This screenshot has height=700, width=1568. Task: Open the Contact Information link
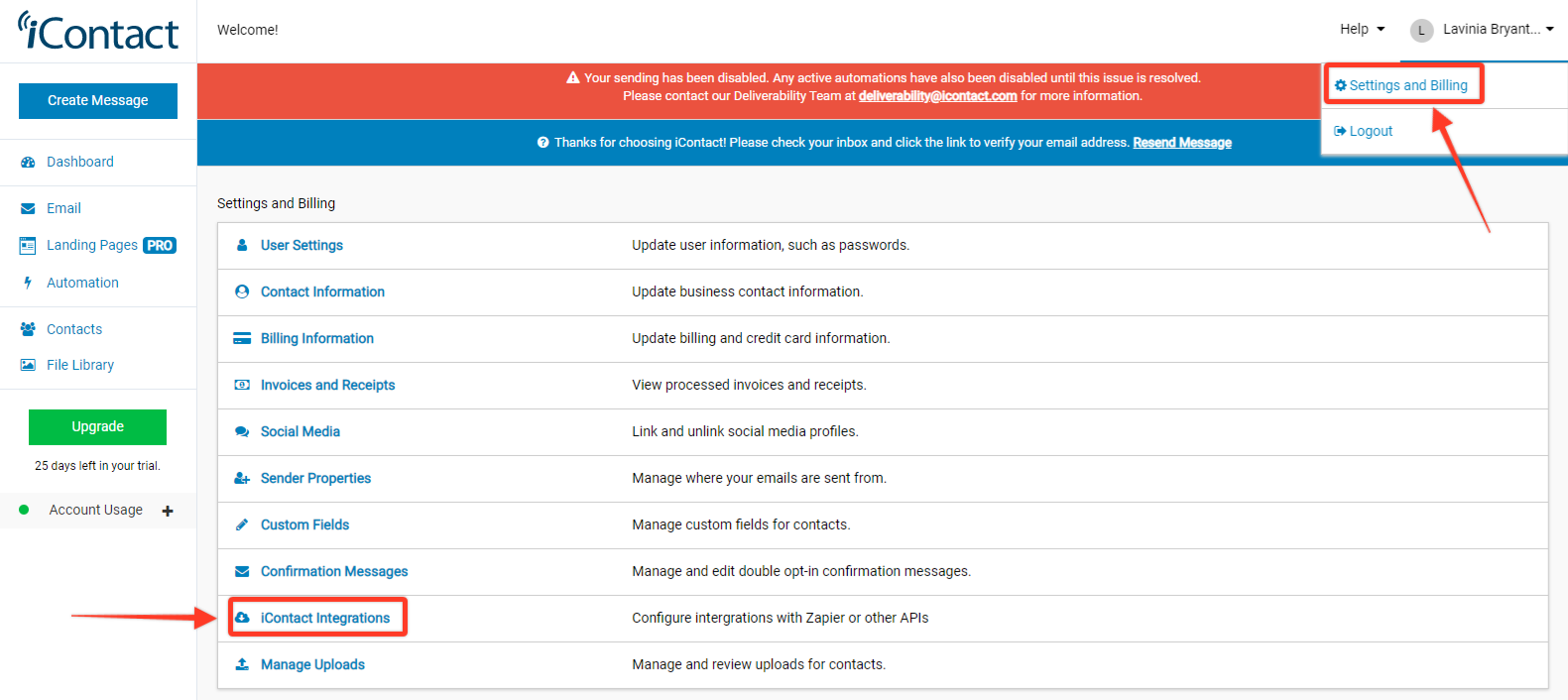tap(322, 292)
